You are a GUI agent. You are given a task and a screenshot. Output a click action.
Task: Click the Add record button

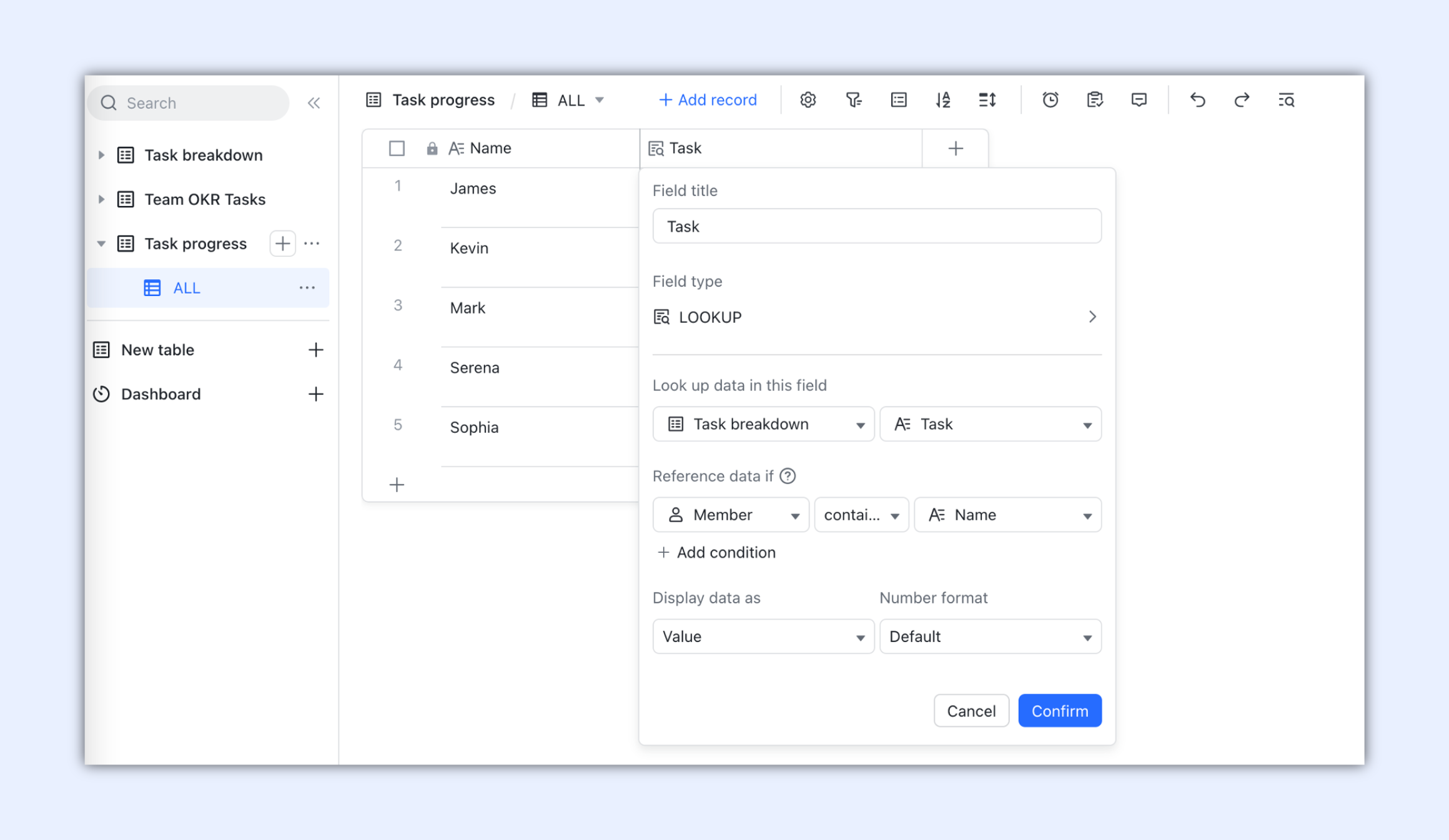coord(708,100)
